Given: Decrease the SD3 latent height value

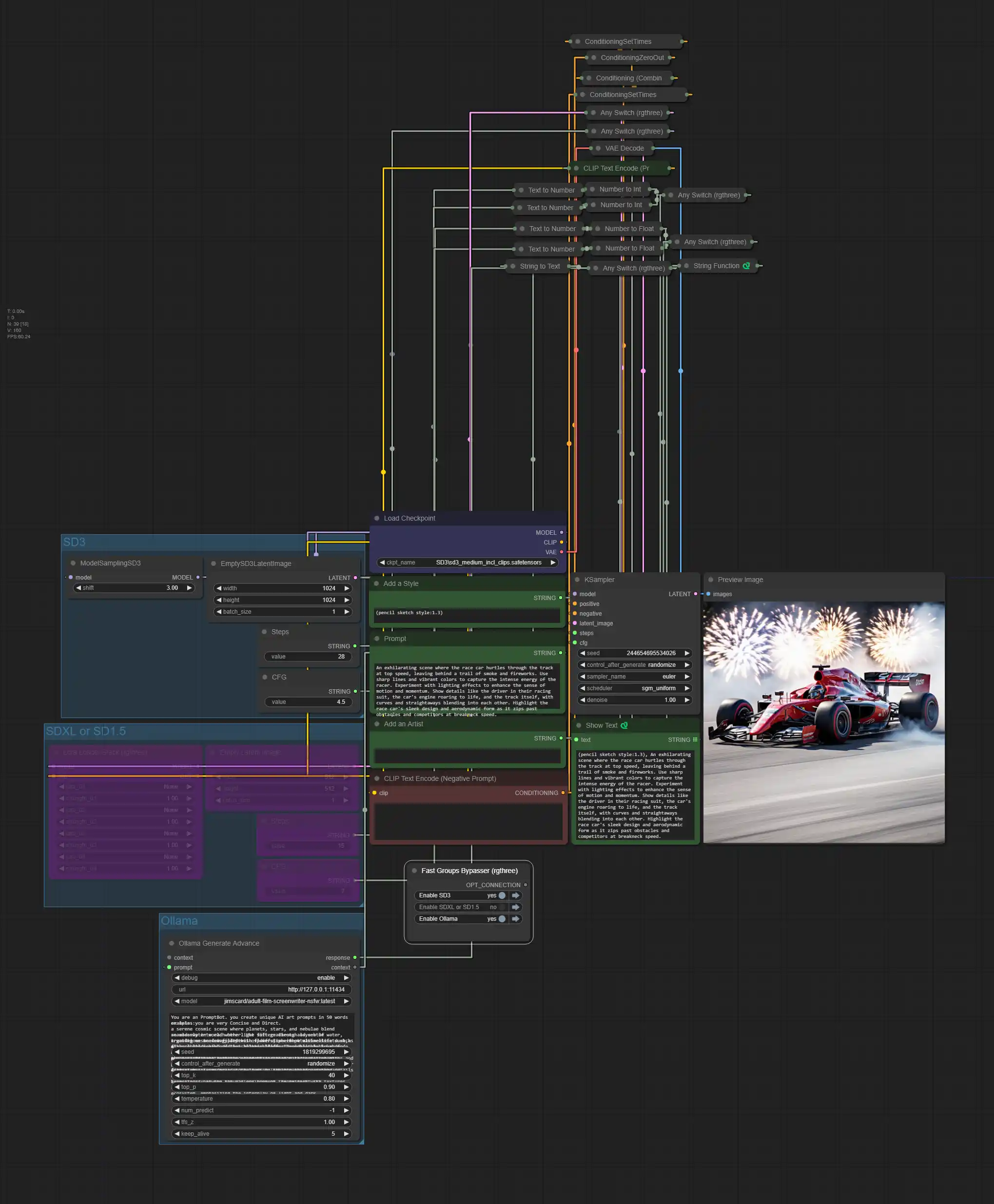Looking at the screenshot, I should (219, 600).
